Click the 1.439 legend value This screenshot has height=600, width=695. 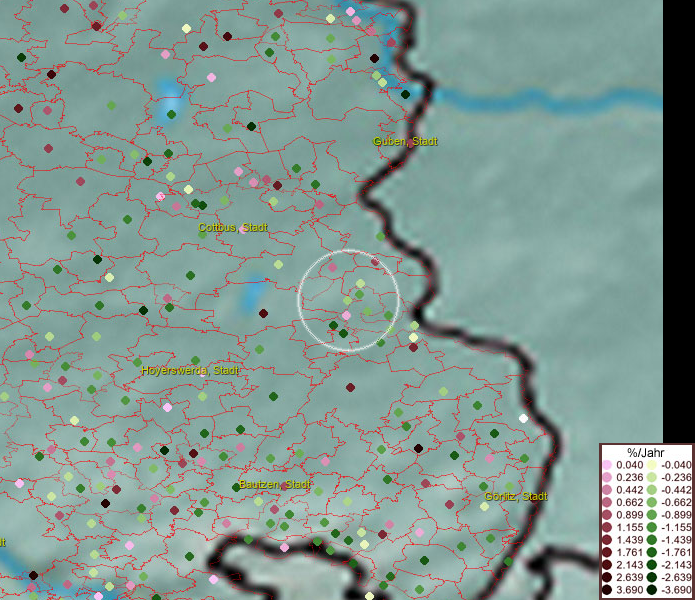(x=629, y=540)
